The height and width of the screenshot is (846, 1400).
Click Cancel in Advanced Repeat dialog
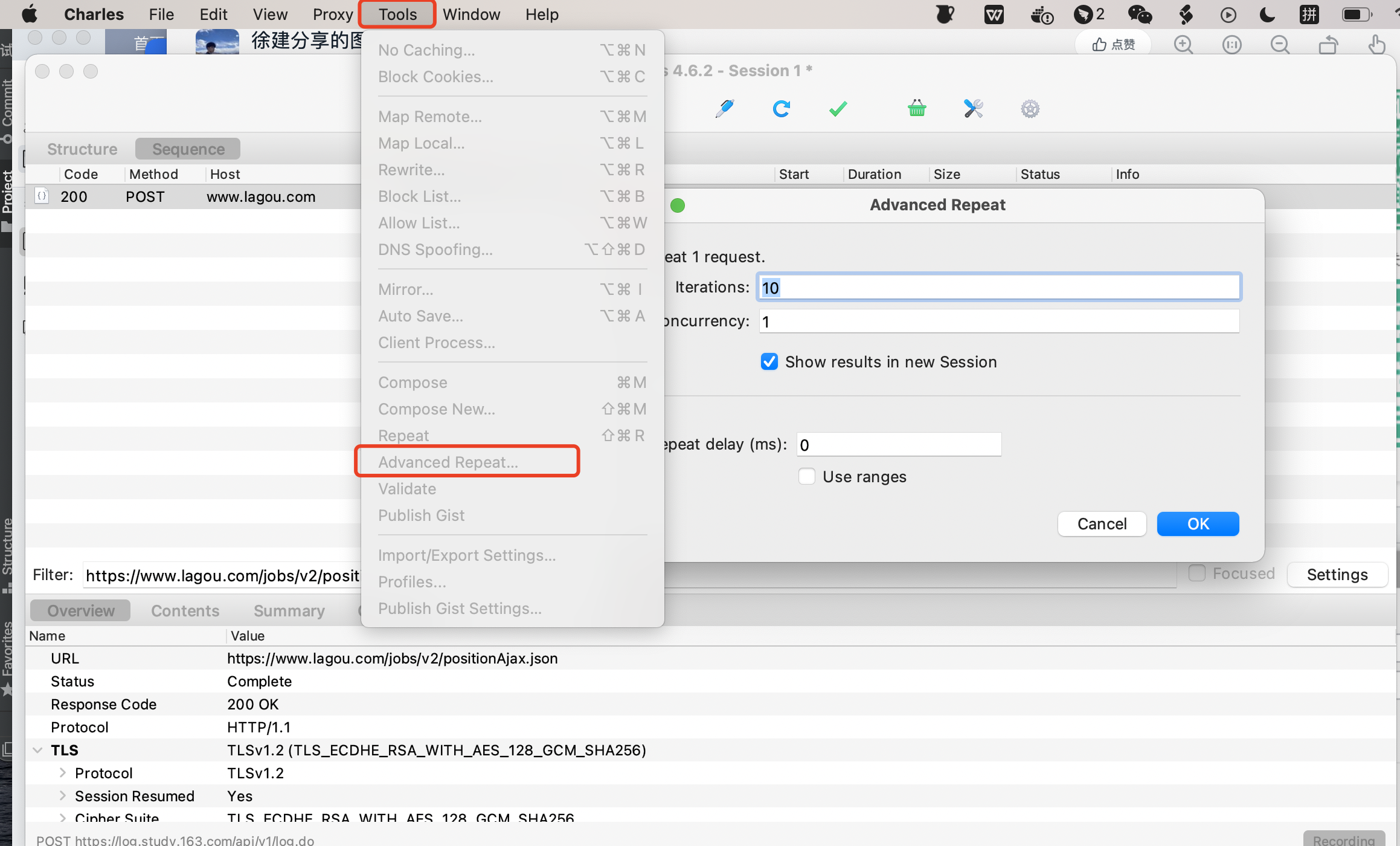pos(1102,524)
